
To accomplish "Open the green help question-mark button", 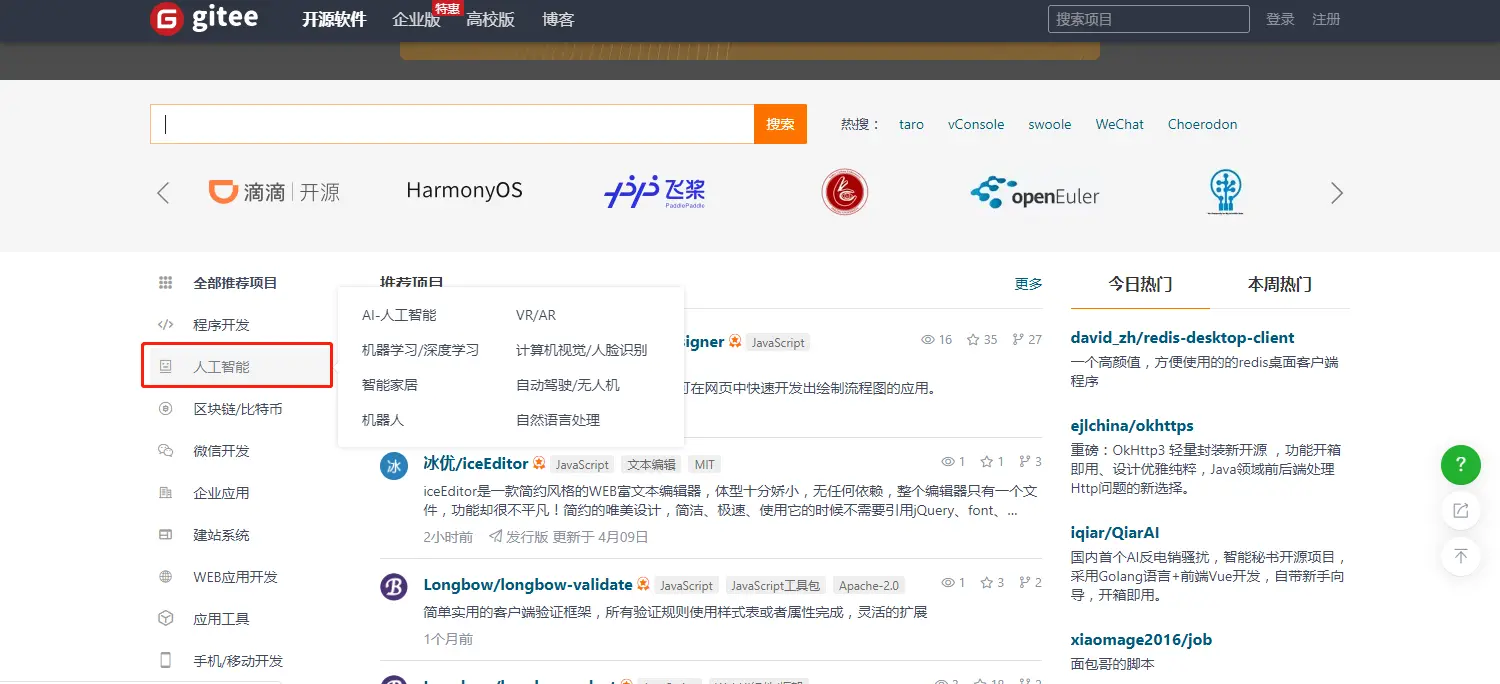I will (1460, 465).
